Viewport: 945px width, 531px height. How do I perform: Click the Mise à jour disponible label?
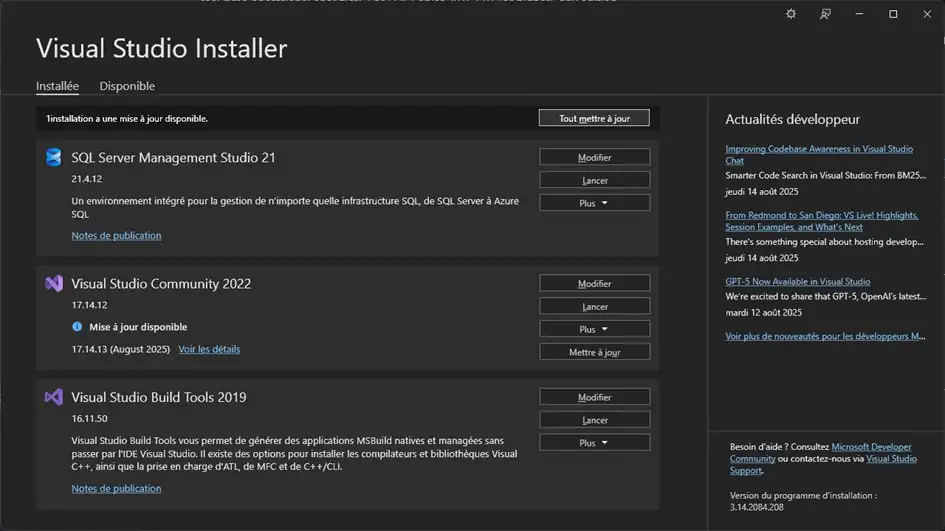click(138, 327)
